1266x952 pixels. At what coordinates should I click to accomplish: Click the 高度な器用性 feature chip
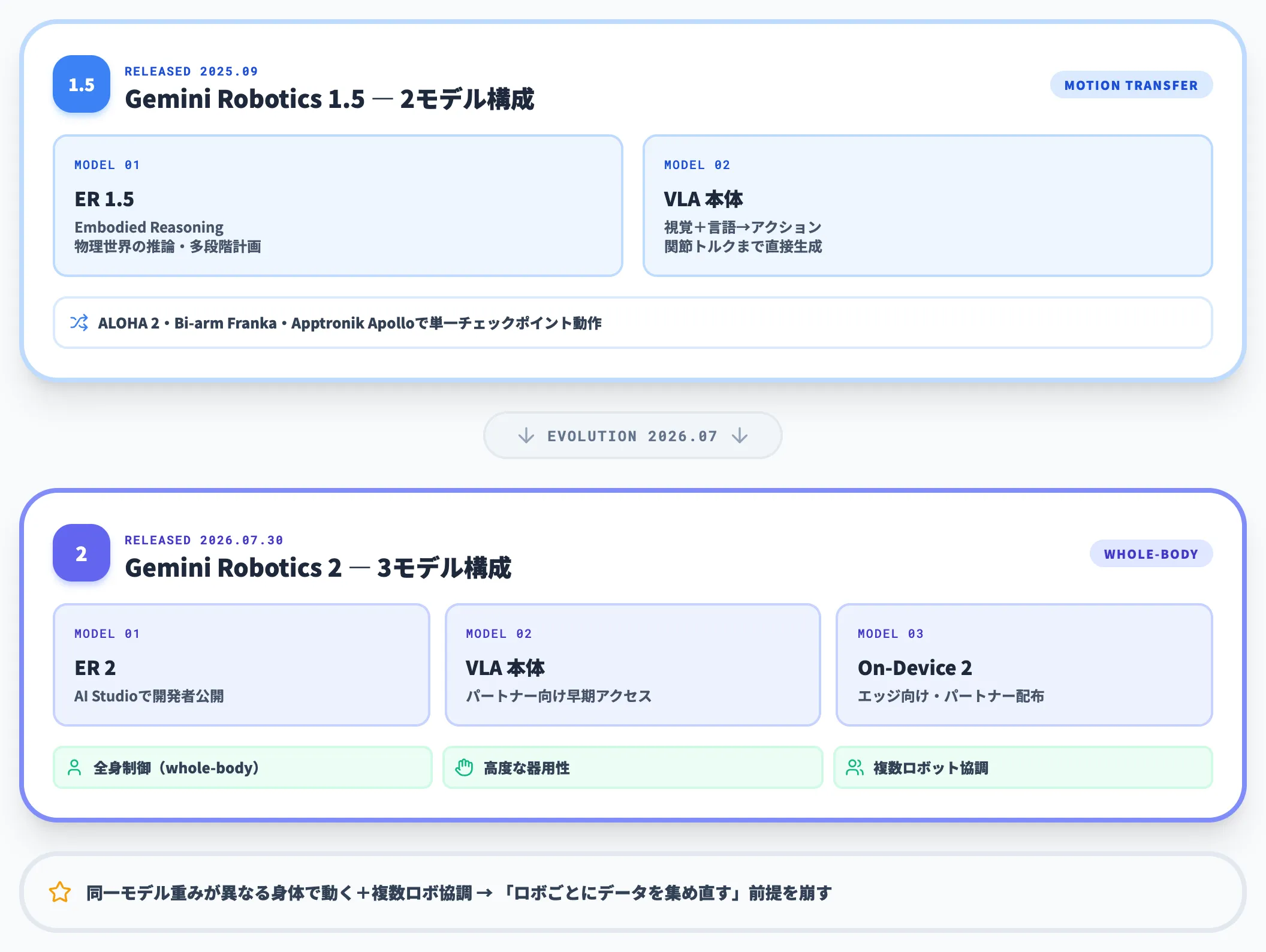click(x=633, y=767)
